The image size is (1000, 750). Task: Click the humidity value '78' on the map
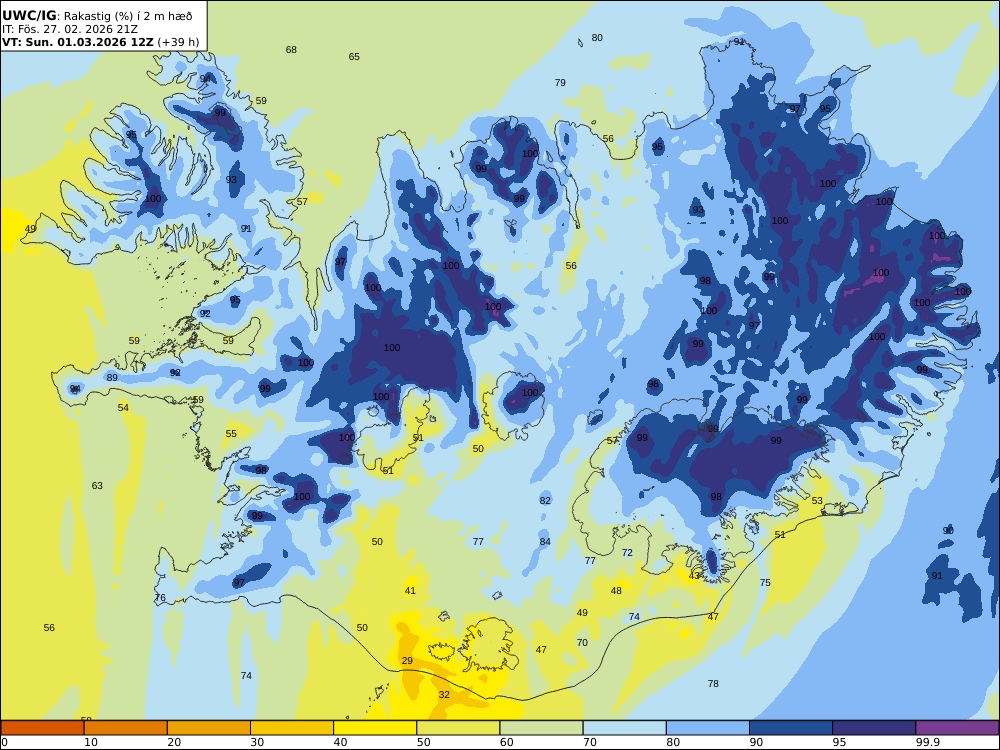pyautogui.click(x=713, y=684)
